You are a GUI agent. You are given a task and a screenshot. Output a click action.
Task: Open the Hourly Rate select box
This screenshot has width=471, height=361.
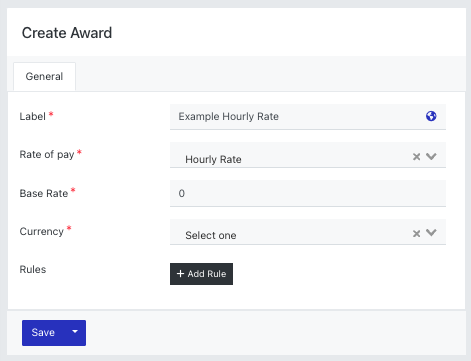click(290, 155)
